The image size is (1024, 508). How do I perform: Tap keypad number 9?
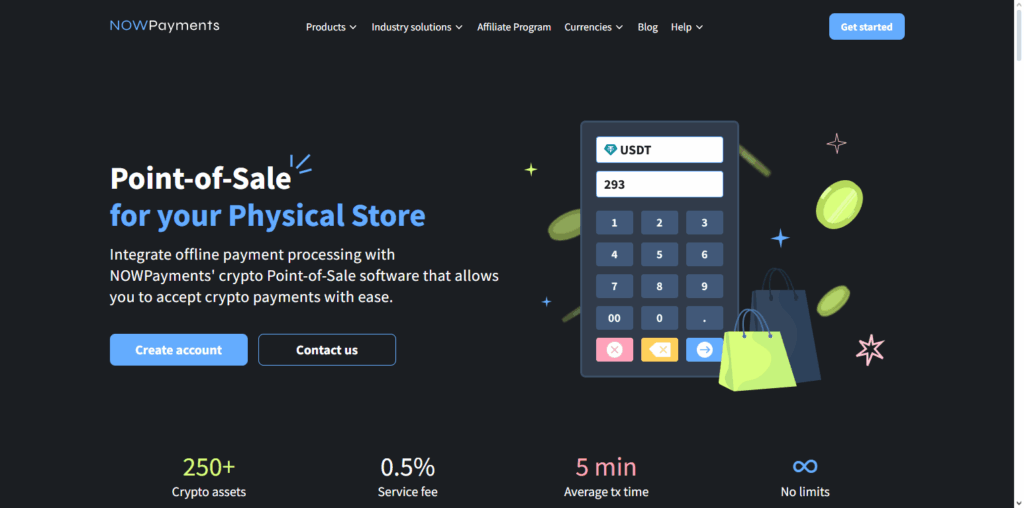705,286
